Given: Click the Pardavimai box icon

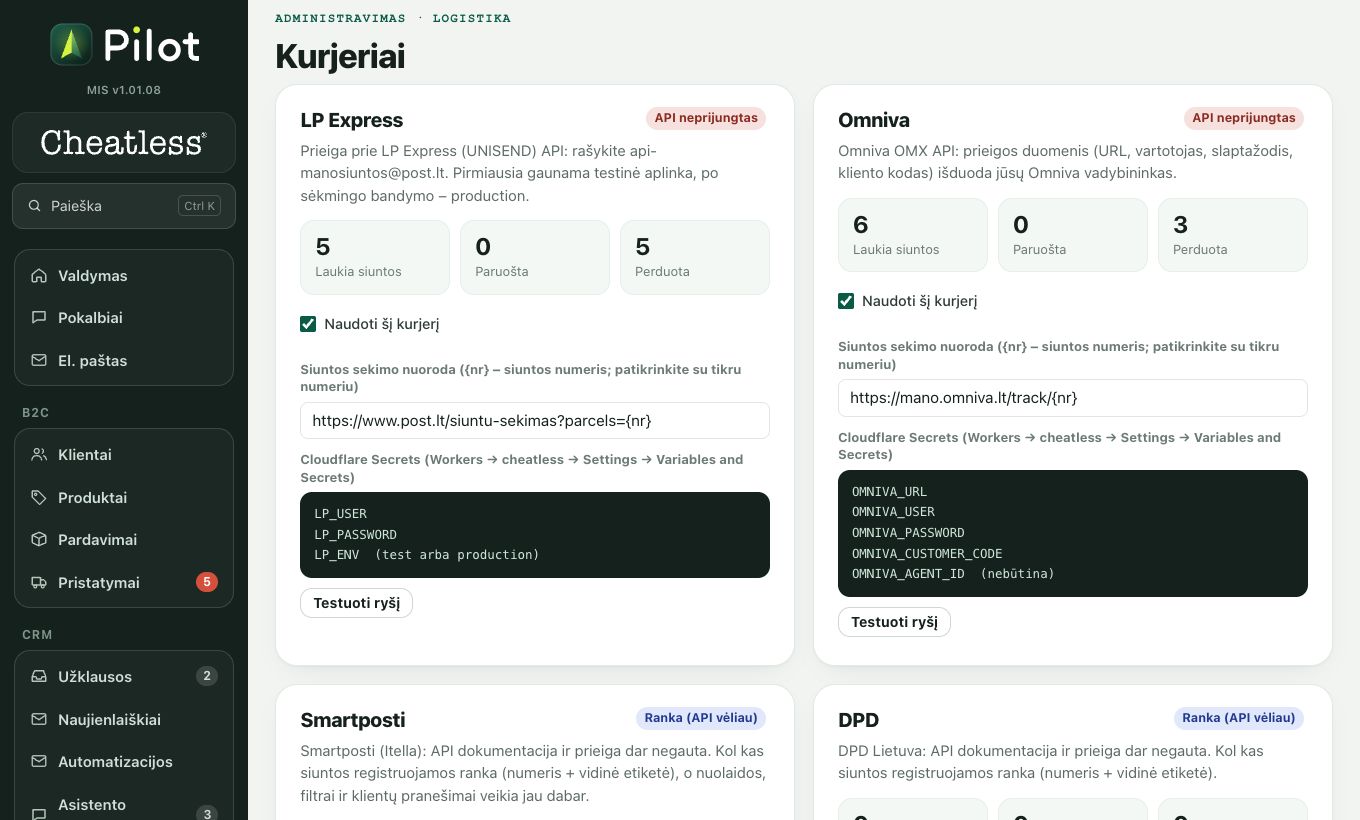Looking at the screenshot, I should point(39,540).
